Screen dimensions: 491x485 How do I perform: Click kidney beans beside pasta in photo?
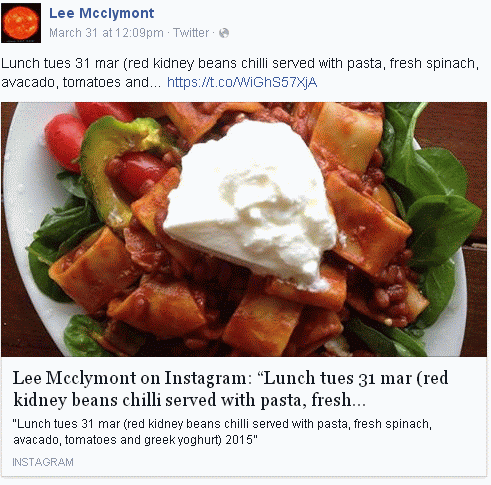[388, 293]
